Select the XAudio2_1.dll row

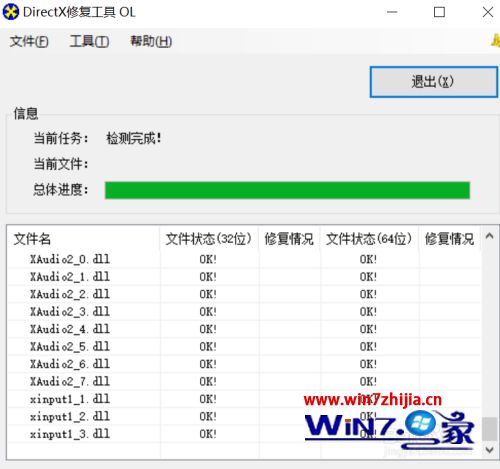tap(244, 277)
